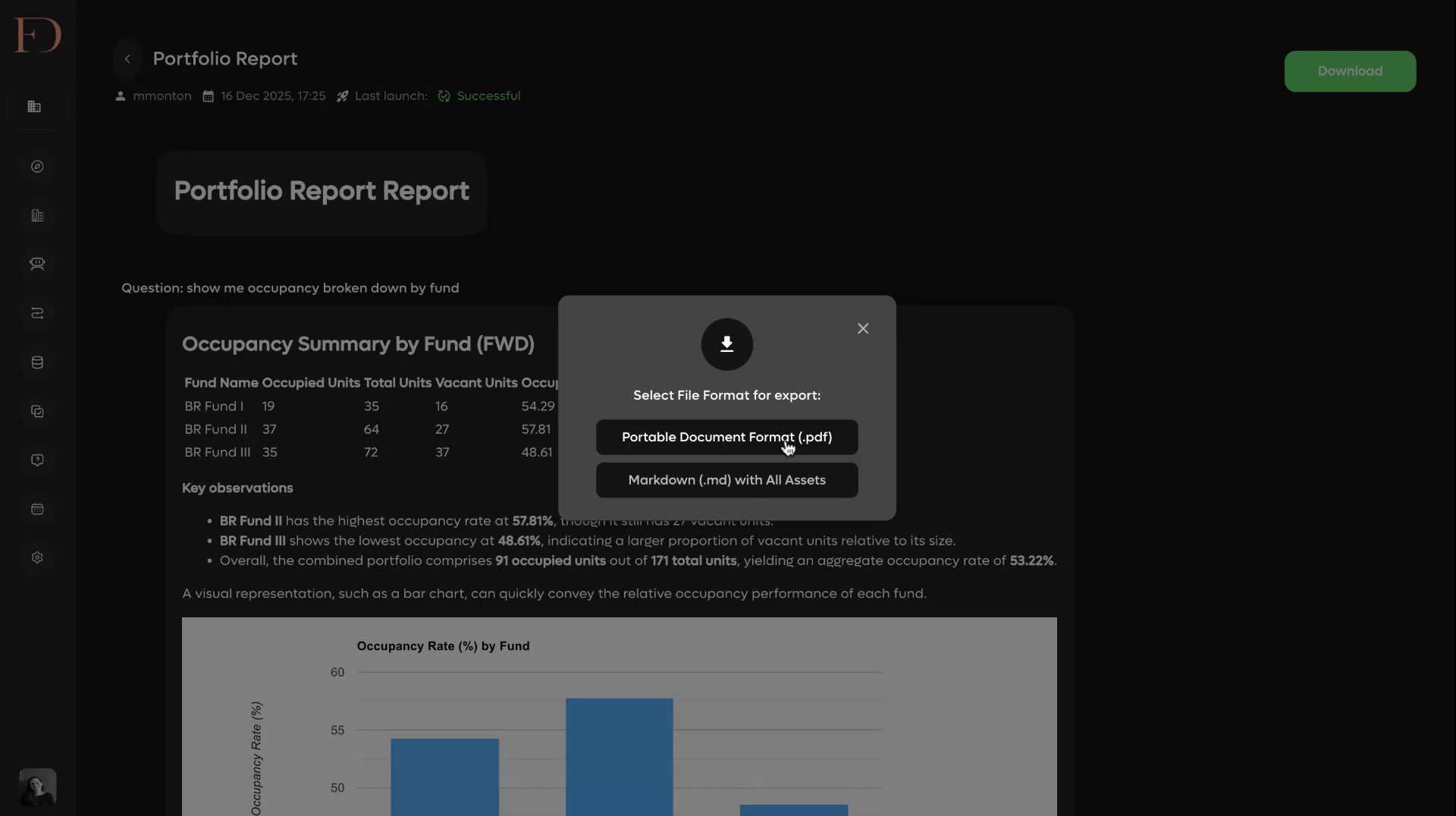Screen dimensions: 1456x816
Task: Click the 48.61 occupancy value in table
Action: [537, 452]
